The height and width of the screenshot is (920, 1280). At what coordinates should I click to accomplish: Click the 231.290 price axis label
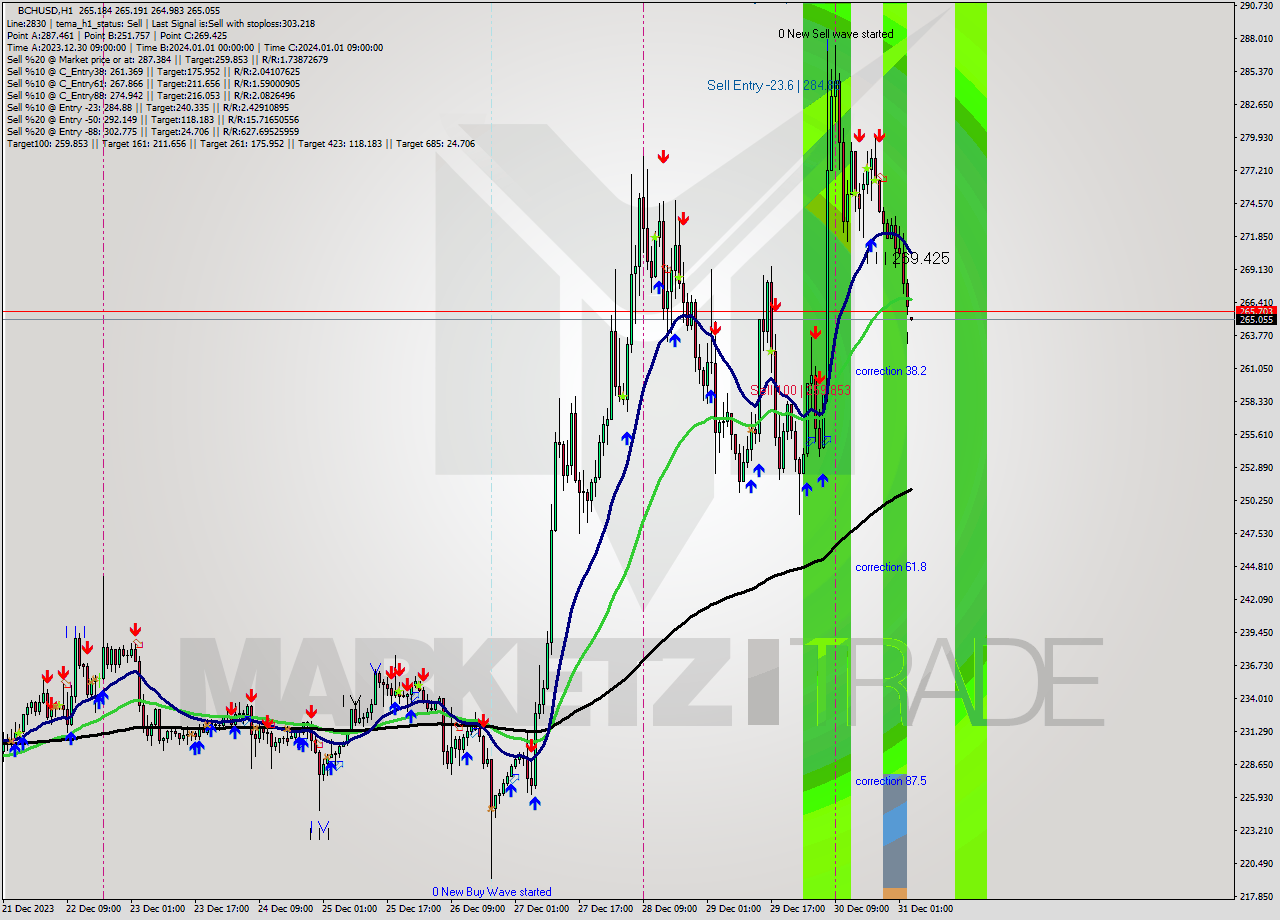tap(1256, 731)
